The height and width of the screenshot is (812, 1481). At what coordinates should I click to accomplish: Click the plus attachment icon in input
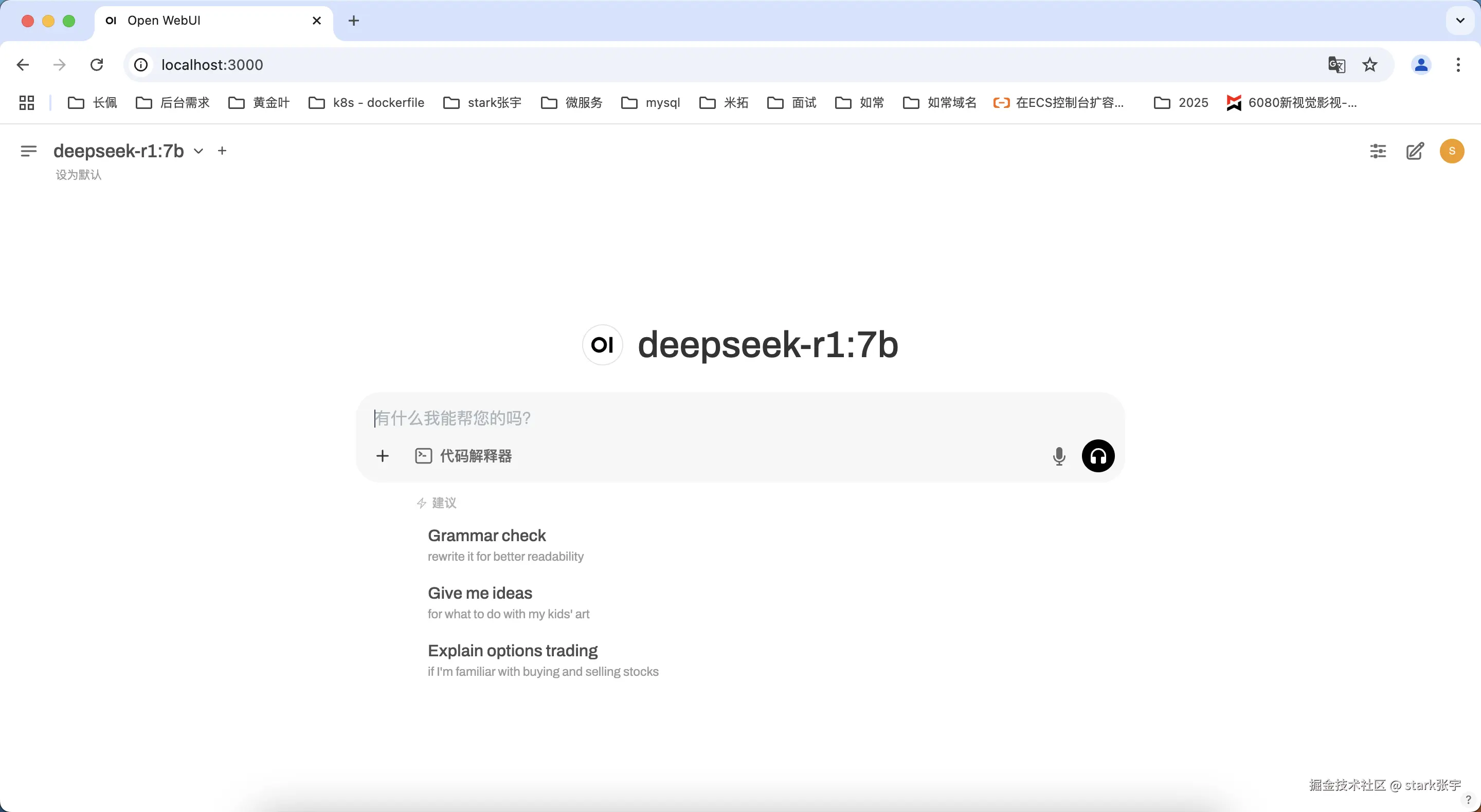click(x=382, y=456)
